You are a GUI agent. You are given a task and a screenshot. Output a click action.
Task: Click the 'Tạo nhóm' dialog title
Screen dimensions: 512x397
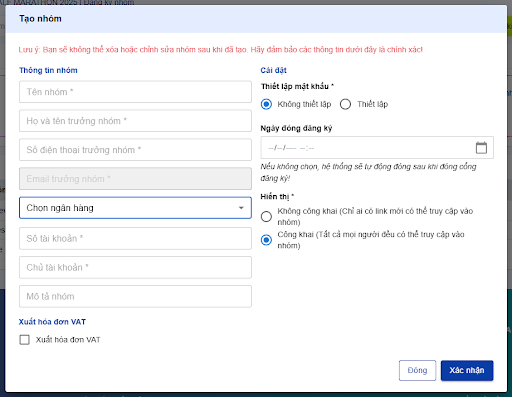(x=40, y=19)
